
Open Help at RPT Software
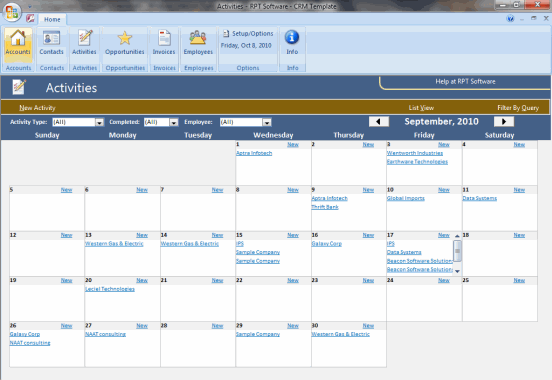(465, 81)
